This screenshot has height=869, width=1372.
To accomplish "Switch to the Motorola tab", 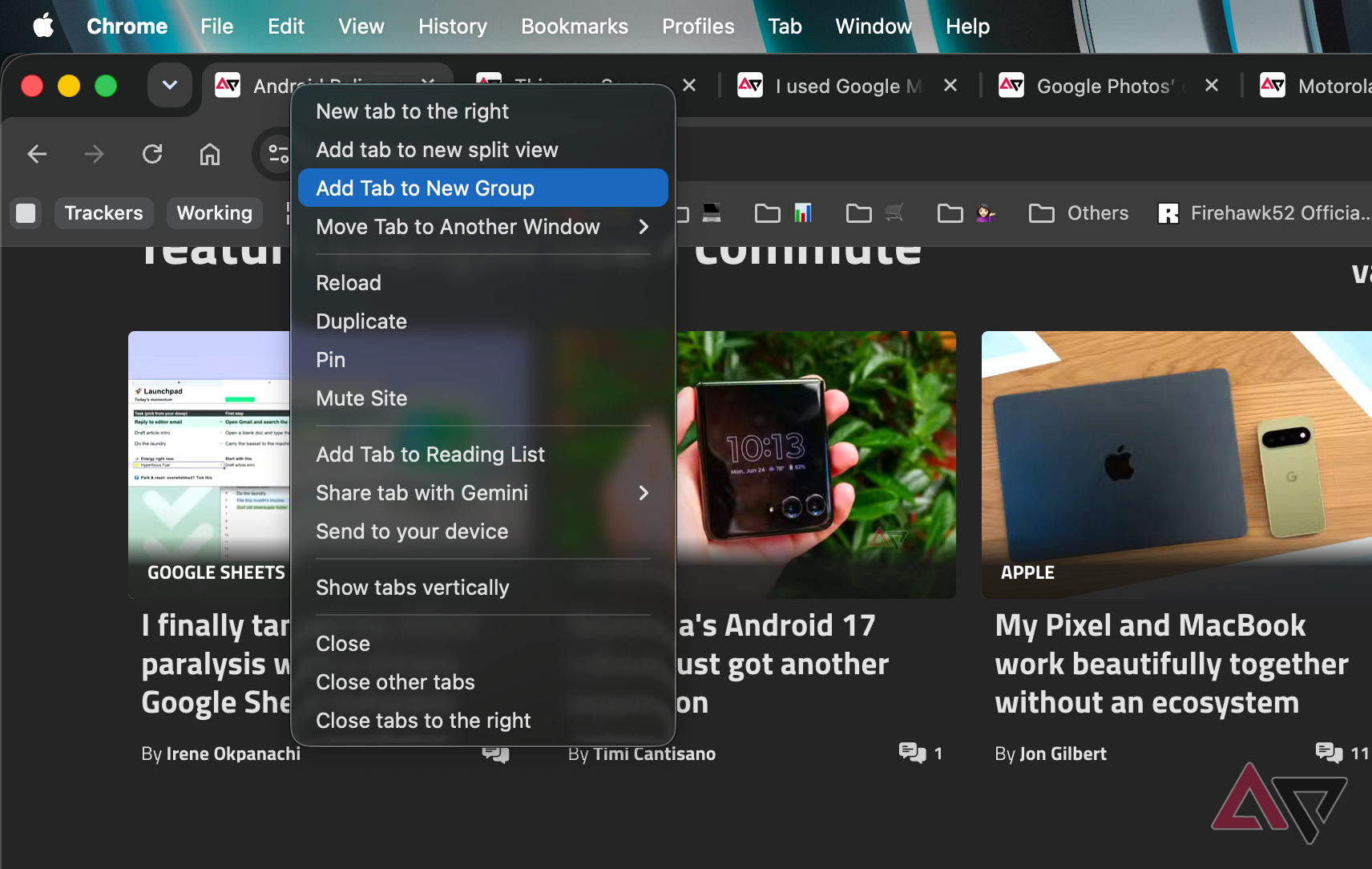I will (1316, 86).
